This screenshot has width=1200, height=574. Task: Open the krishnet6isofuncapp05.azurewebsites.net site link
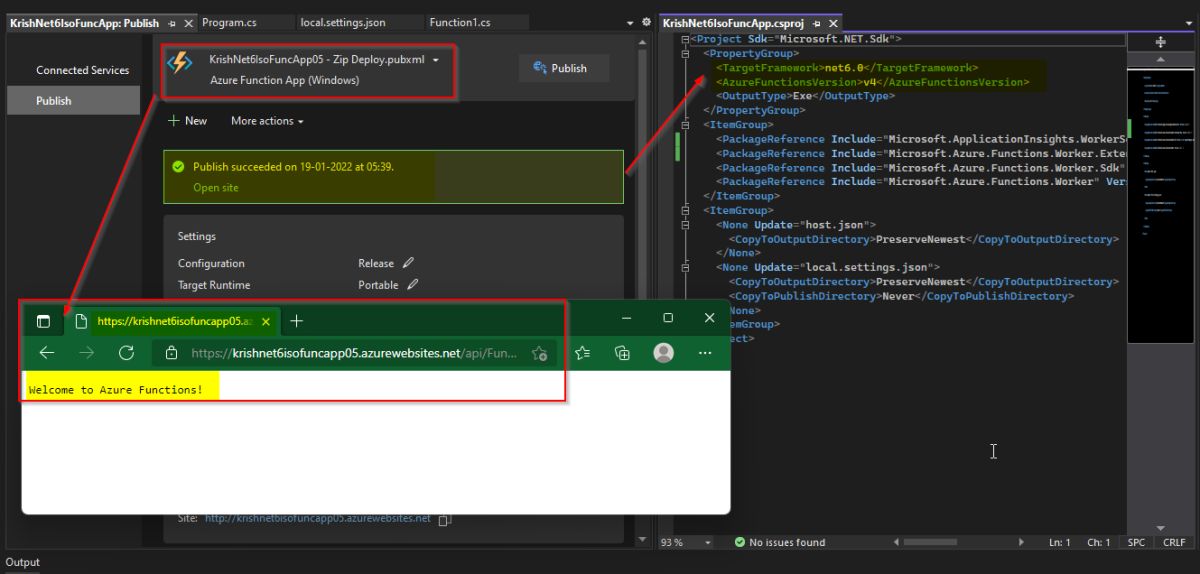(x=318, y=518)
